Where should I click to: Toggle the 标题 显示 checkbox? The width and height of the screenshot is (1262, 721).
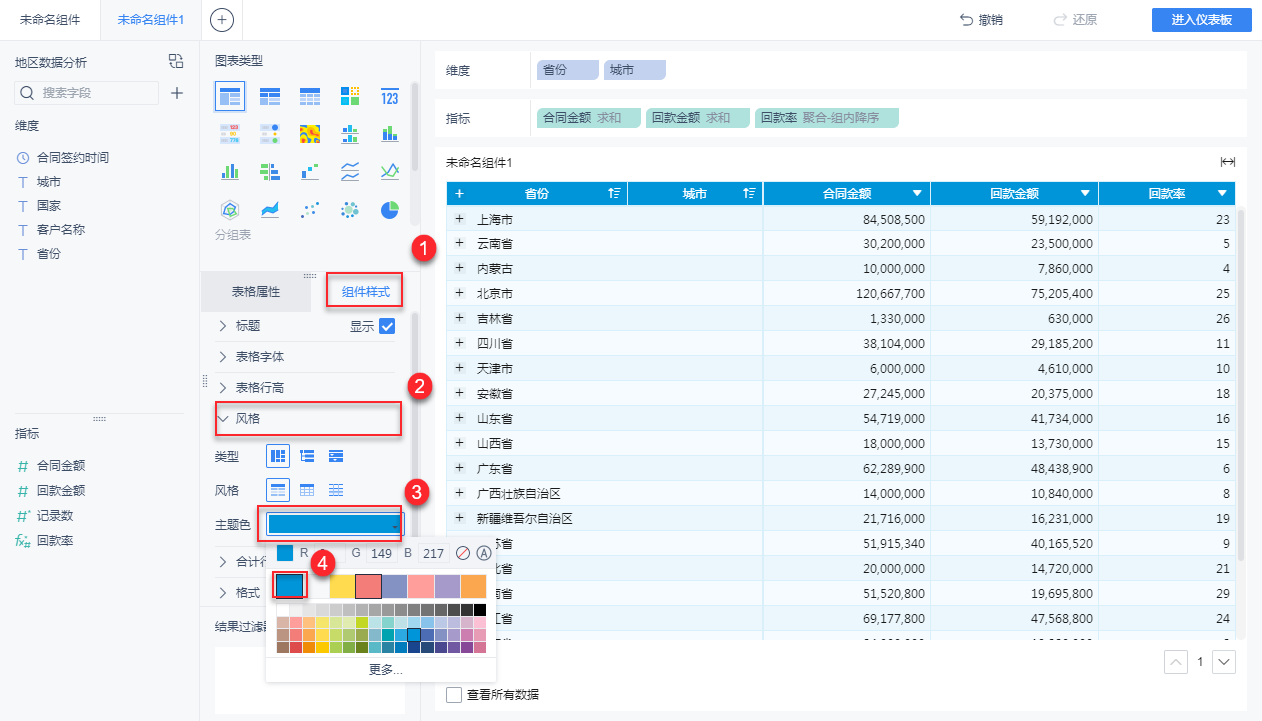(388, 326)
